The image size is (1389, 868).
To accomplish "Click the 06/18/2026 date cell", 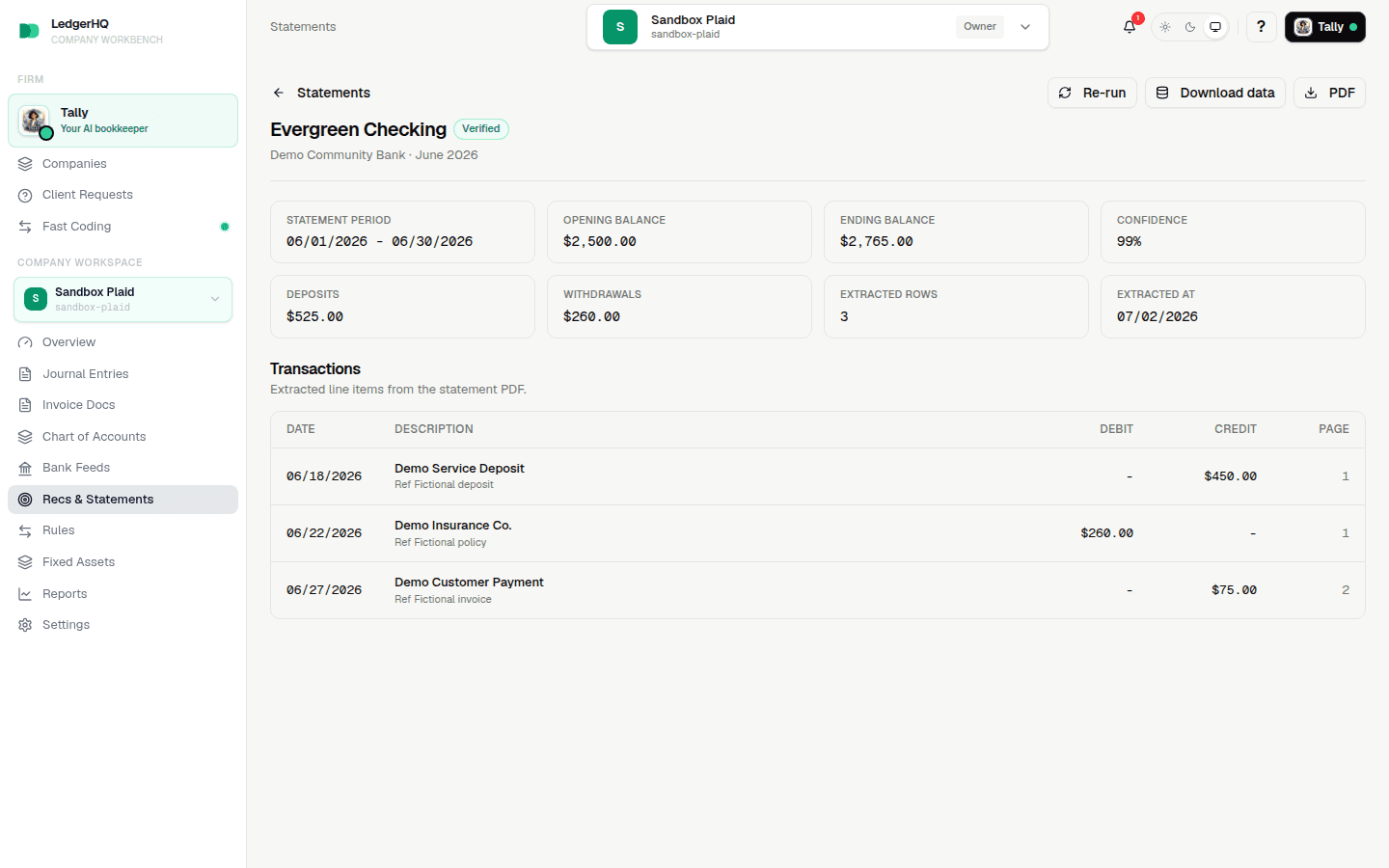I will click(324, 476).
